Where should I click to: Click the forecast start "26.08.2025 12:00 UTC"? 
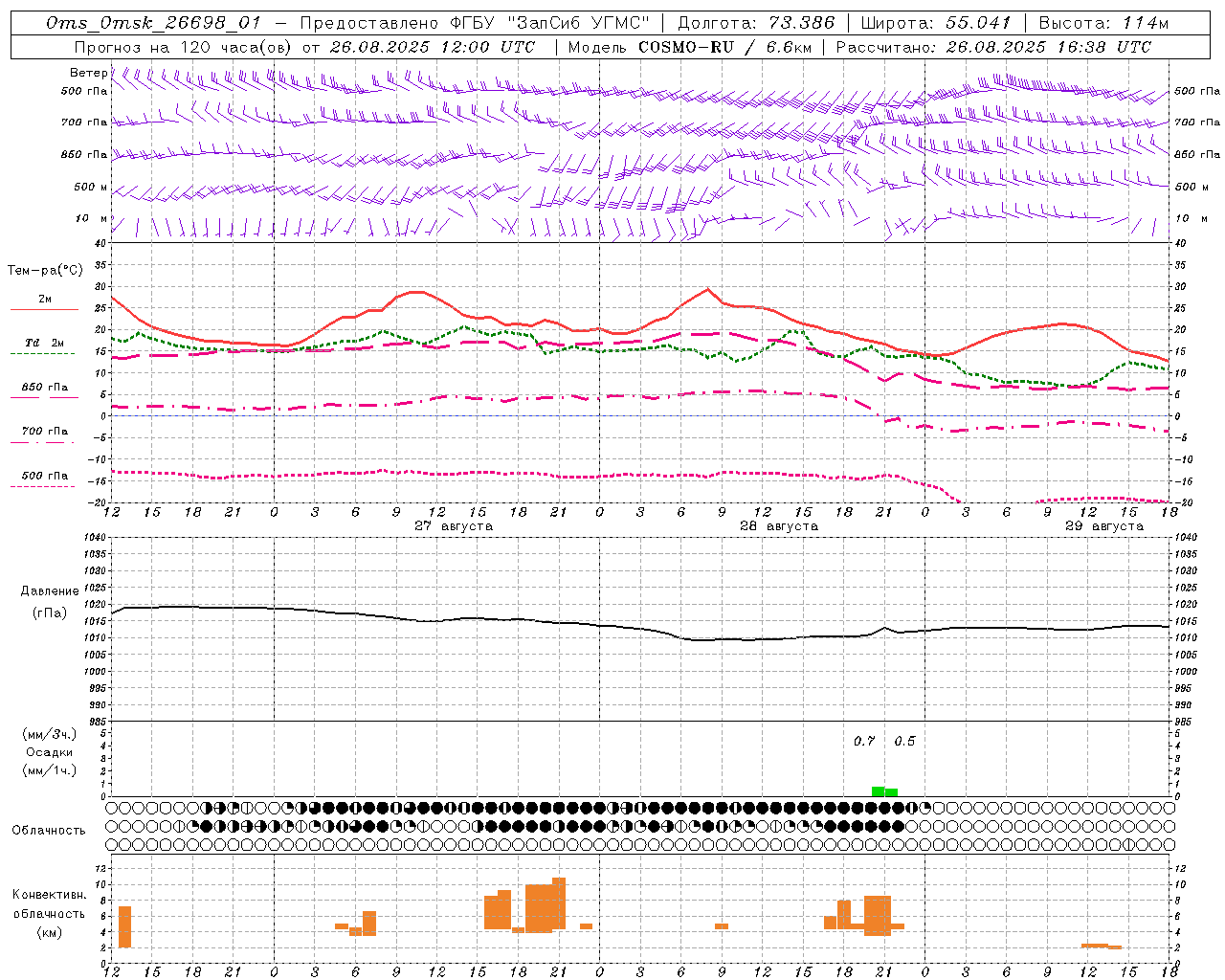pyautogui.click(x=432, y=47)
